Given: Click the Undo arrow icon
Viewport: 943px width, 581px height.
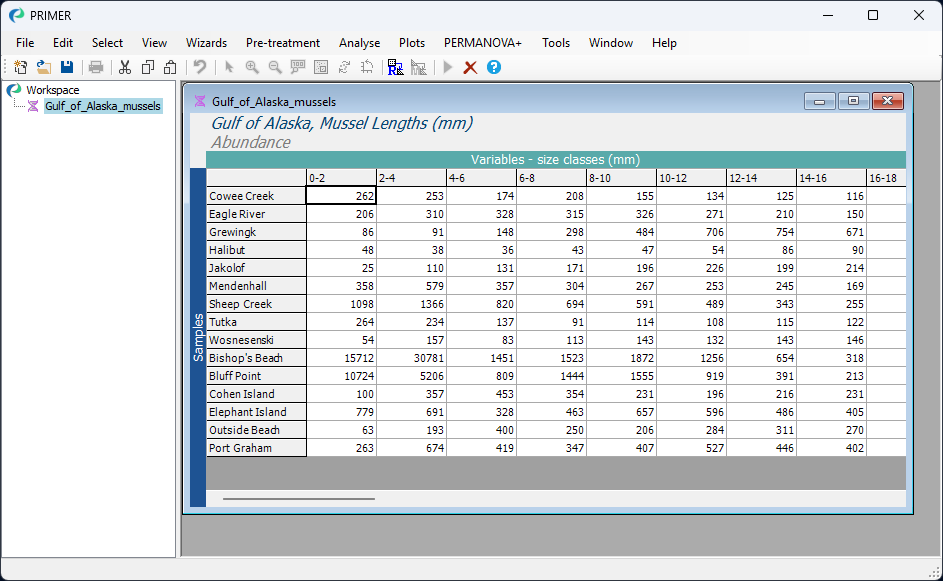Looking at the screenshot, I should [200, 67].
